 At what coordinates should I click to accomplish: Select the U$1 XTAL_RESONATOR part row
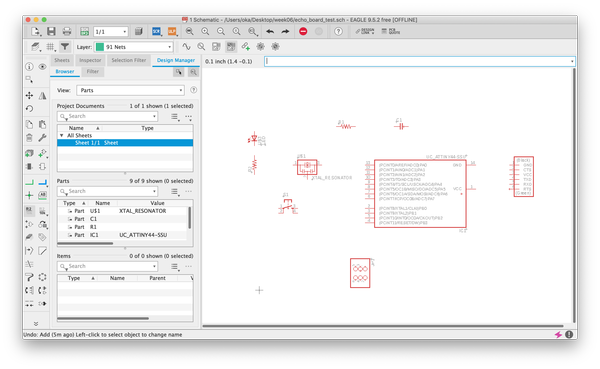(122, 211)
